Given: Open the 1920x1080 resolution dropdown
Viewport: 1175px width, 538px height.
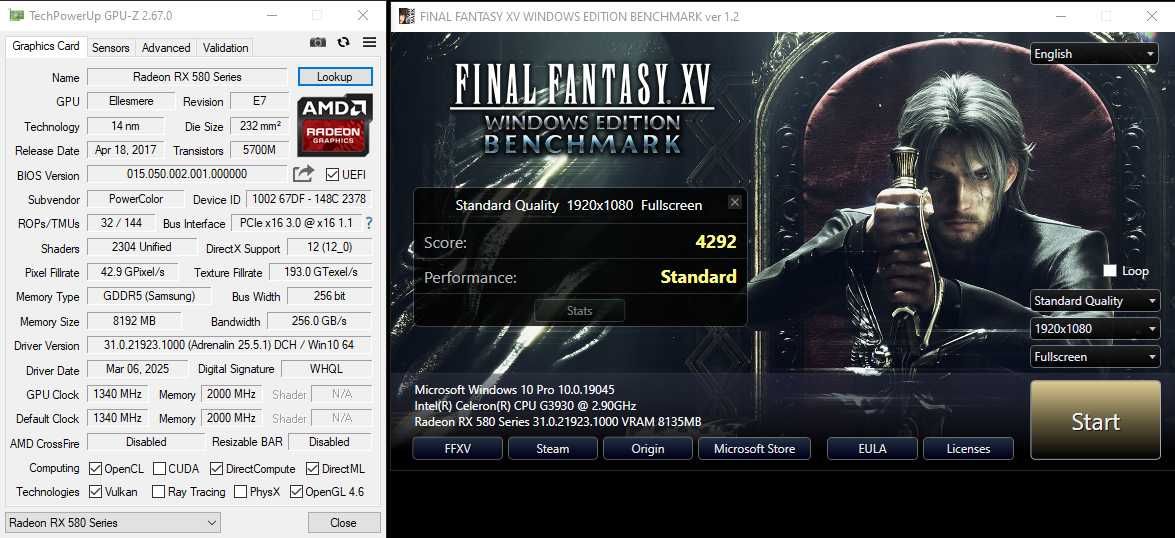Looking at the screenshot, I should [x=1095, y=328].
